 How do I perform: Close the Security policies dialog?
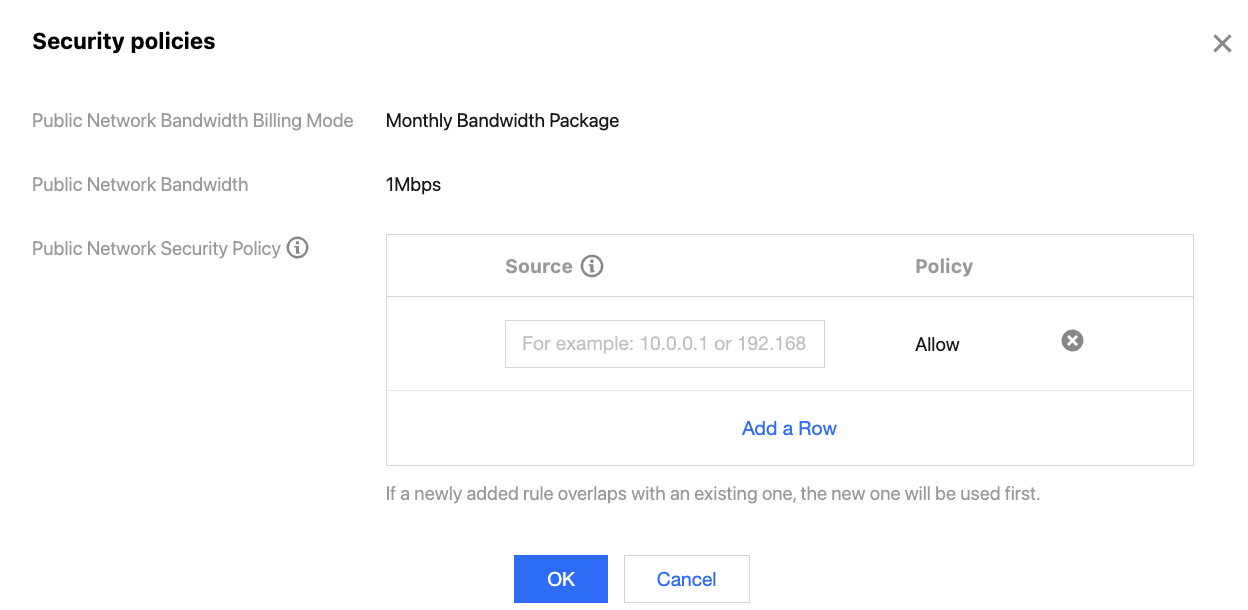click(1222, 43)
